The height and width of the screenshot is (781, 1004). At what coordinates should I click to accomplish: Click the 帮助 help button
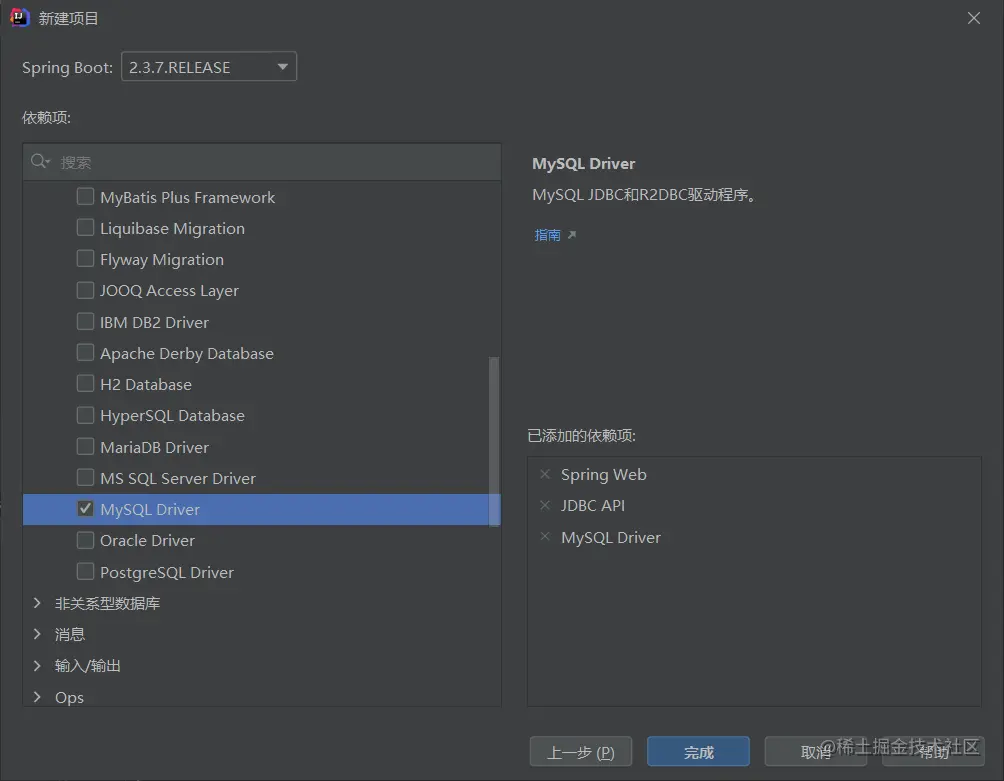click(933, 752)
